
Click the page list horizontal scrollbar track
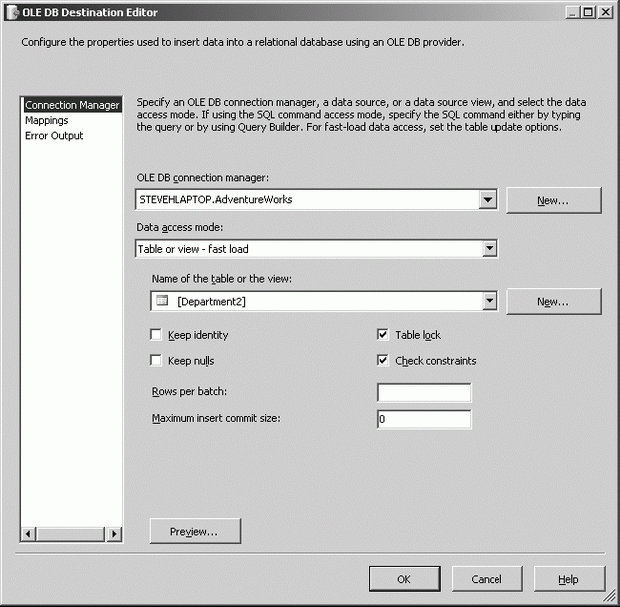coord(71,534)
